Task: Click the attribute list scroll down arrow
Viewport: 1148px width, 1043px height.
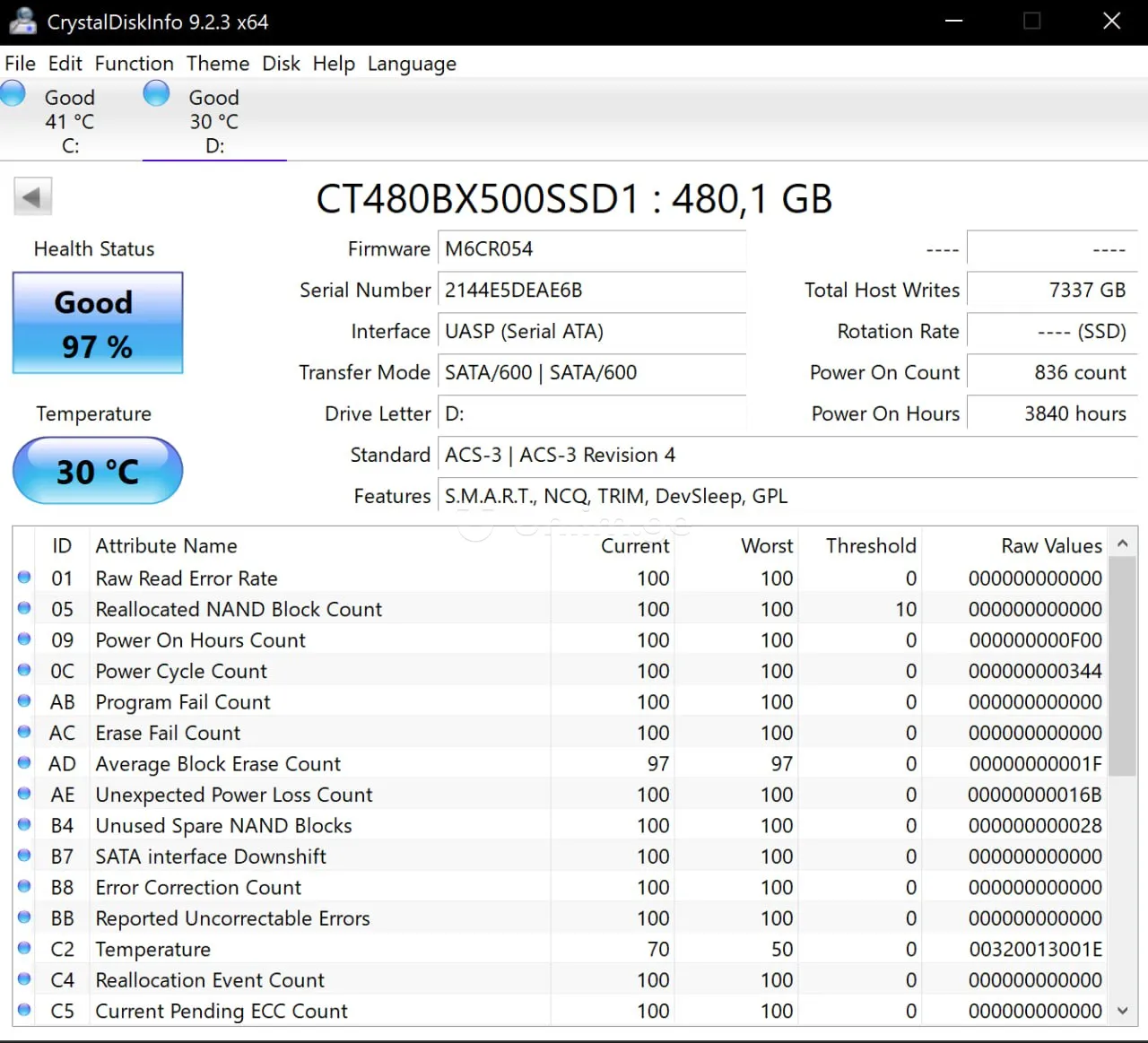Action: [x=1123, y=1011]
